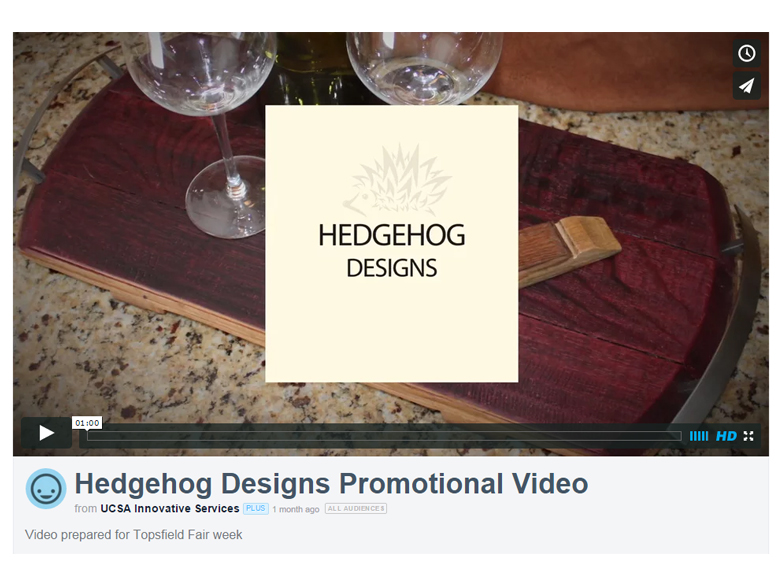Click the 01:00 timestamp marker

(x=87, y=423)
